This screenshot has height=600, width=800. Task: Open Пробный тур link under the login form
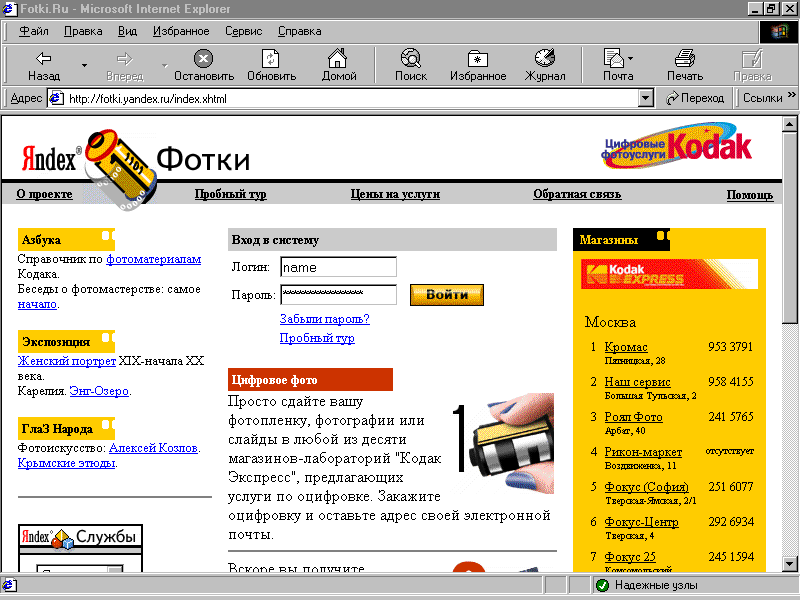317,338
